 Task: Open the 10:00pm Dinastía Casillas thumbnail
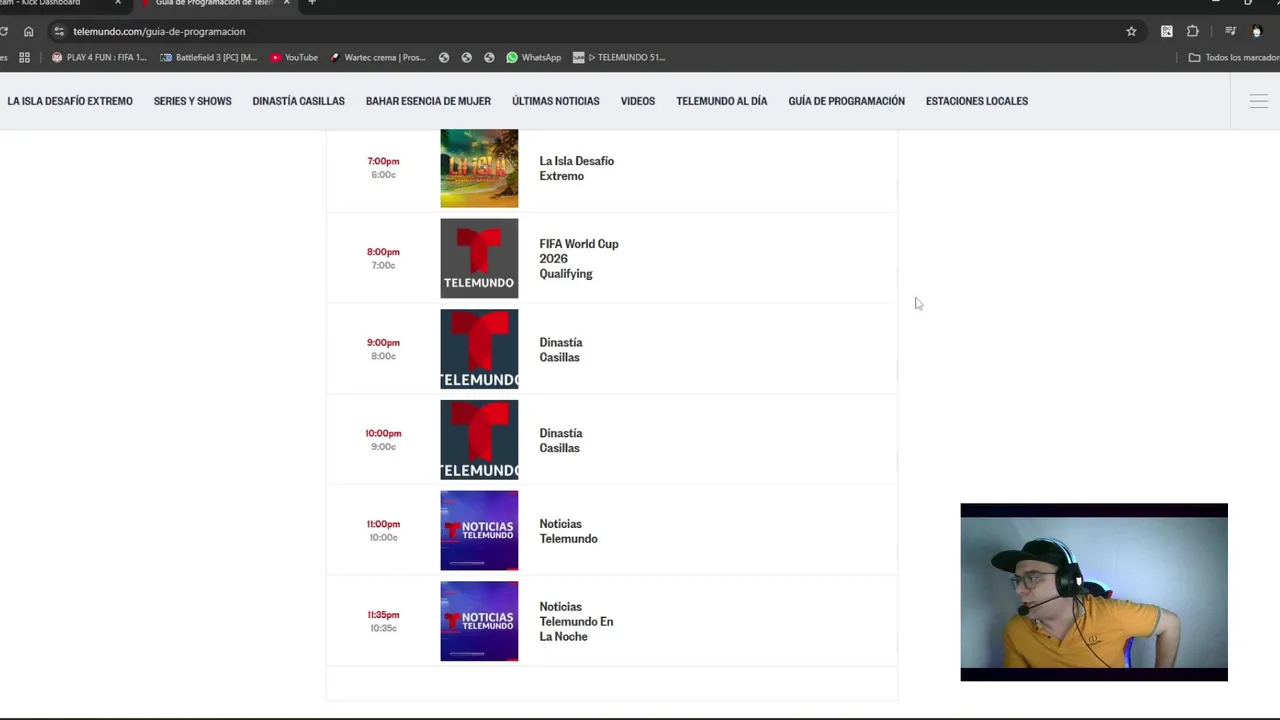[479, 440]
